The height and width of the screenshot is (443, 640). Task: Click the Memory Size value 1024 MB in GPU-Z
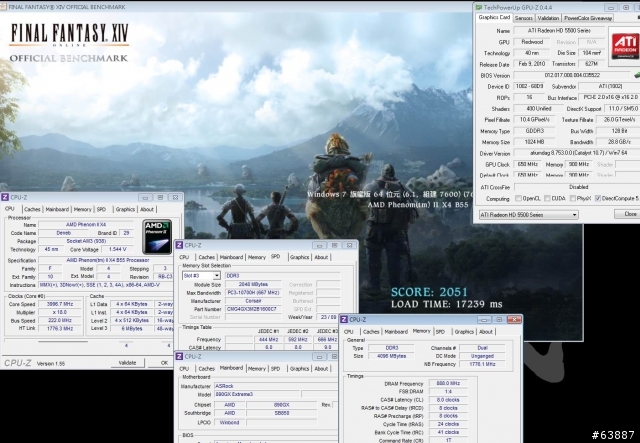click(534, 142)
